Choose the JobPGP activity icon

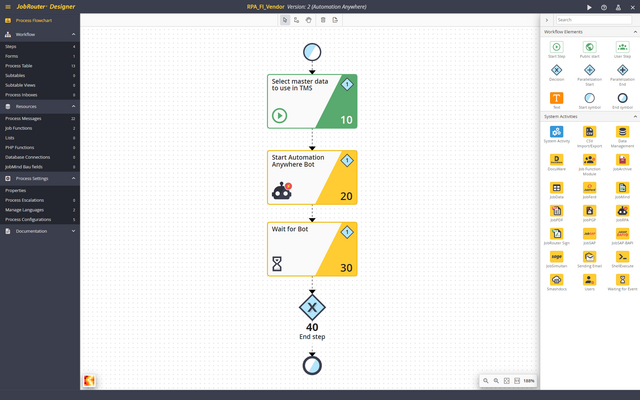[x=589, y=211]
